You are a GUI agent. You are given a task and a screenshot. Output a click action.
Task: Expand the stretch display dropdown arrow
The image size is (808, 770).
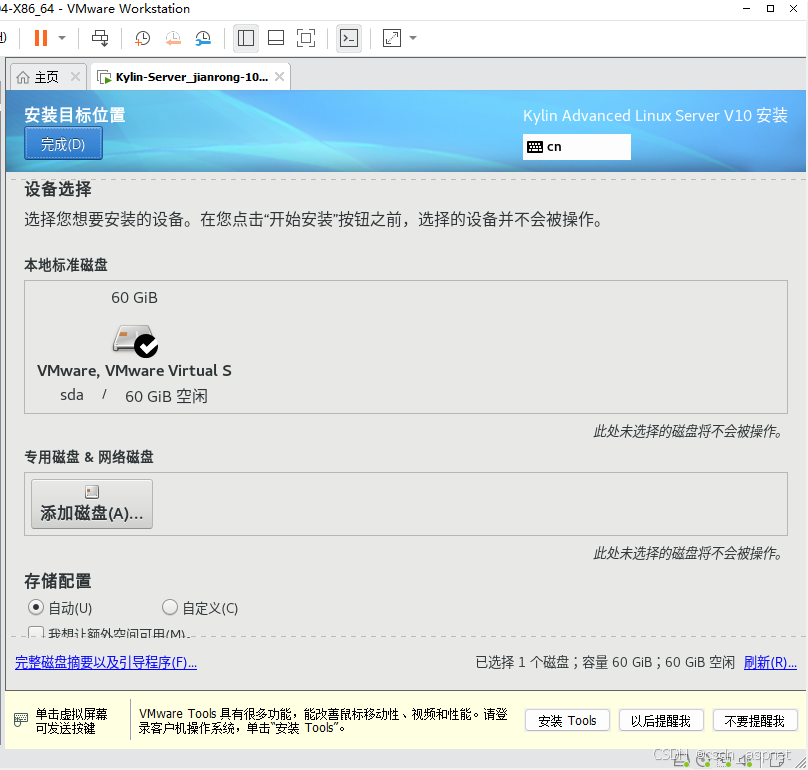tap(413, 38)
